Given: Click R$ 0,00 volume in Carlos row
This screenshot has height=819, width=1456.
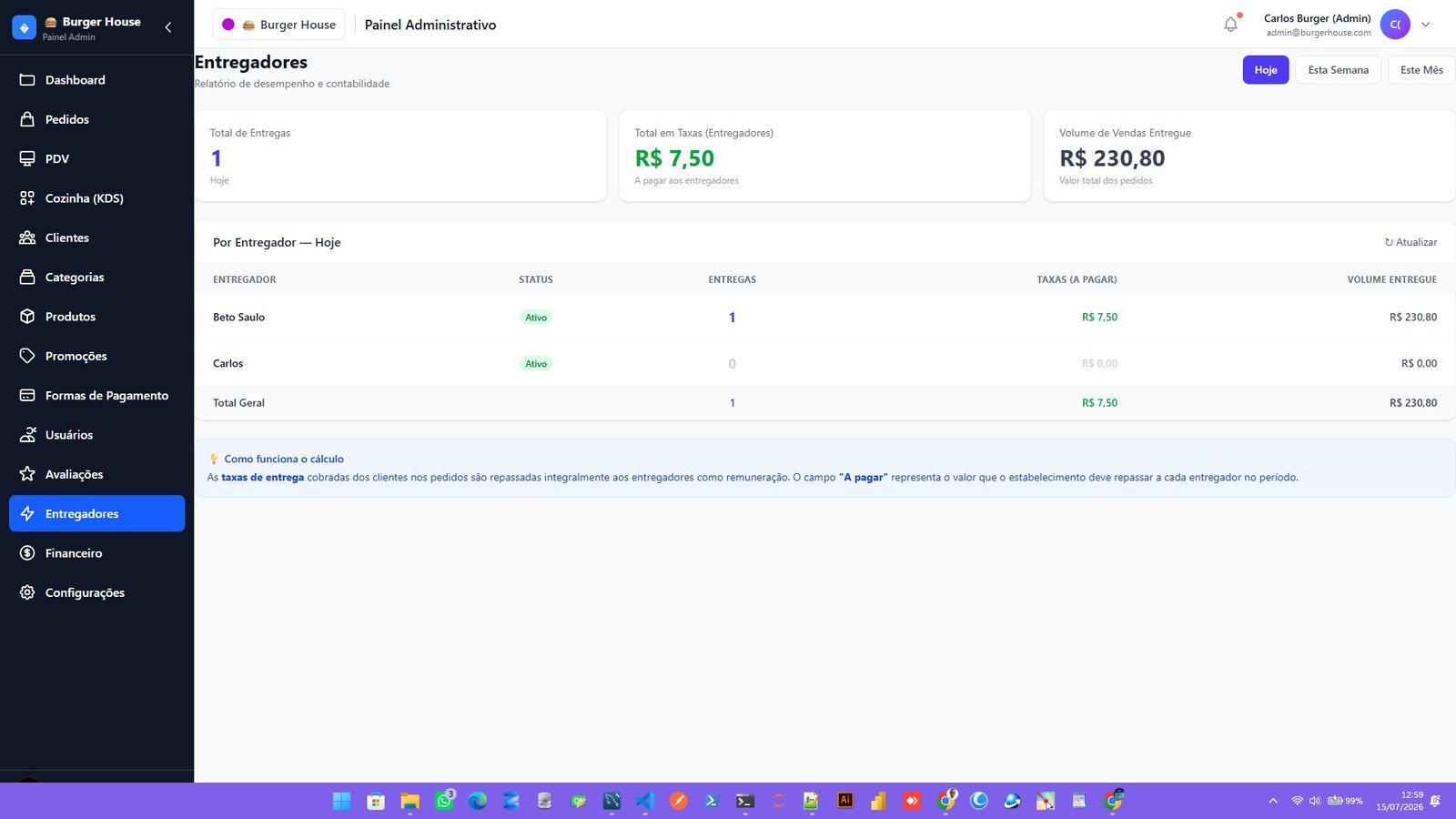Looking at the screenshot, I should pos(1419,363).
